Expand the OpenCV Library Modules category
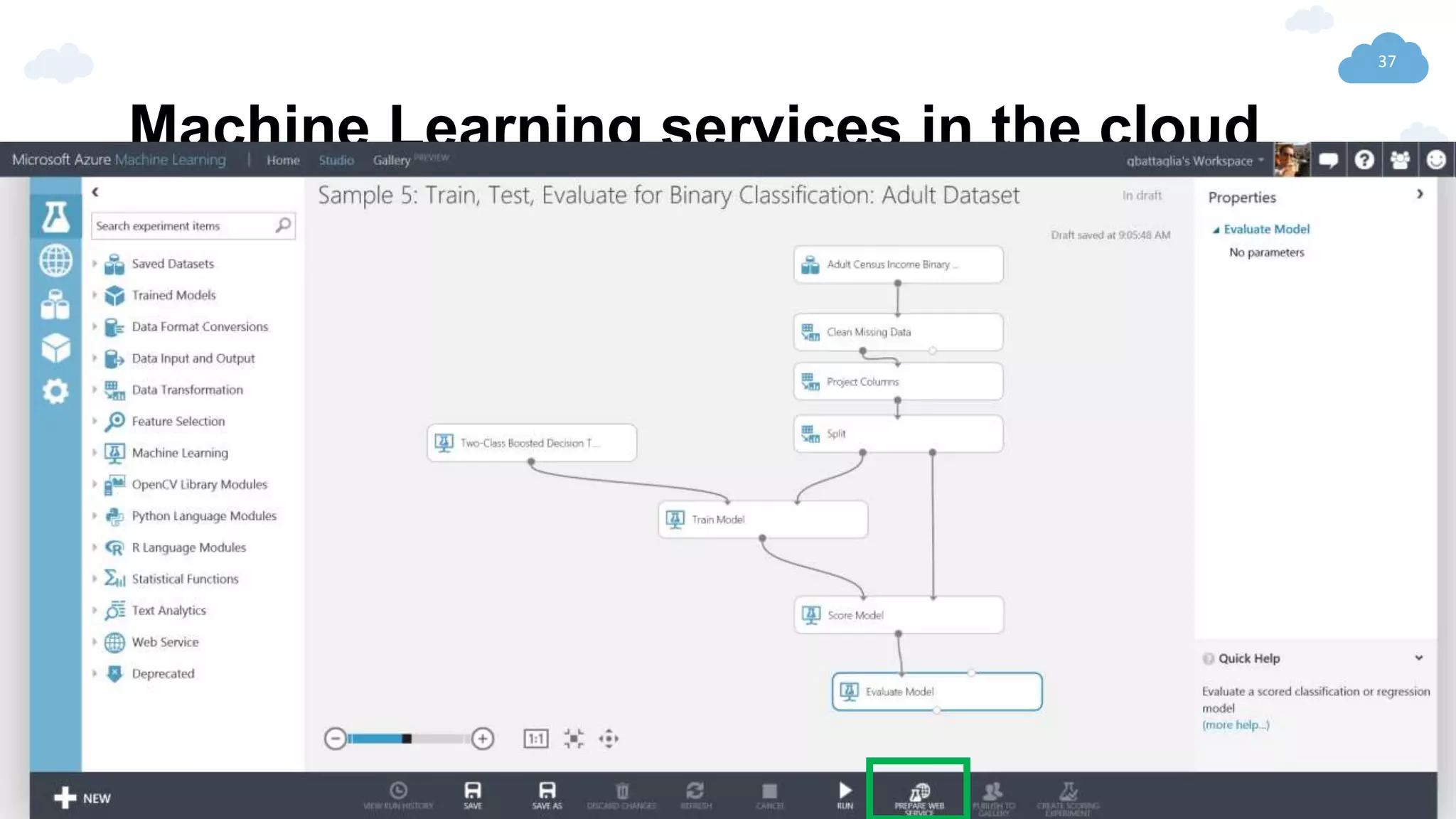1456x819 pixels. (95, 484)
